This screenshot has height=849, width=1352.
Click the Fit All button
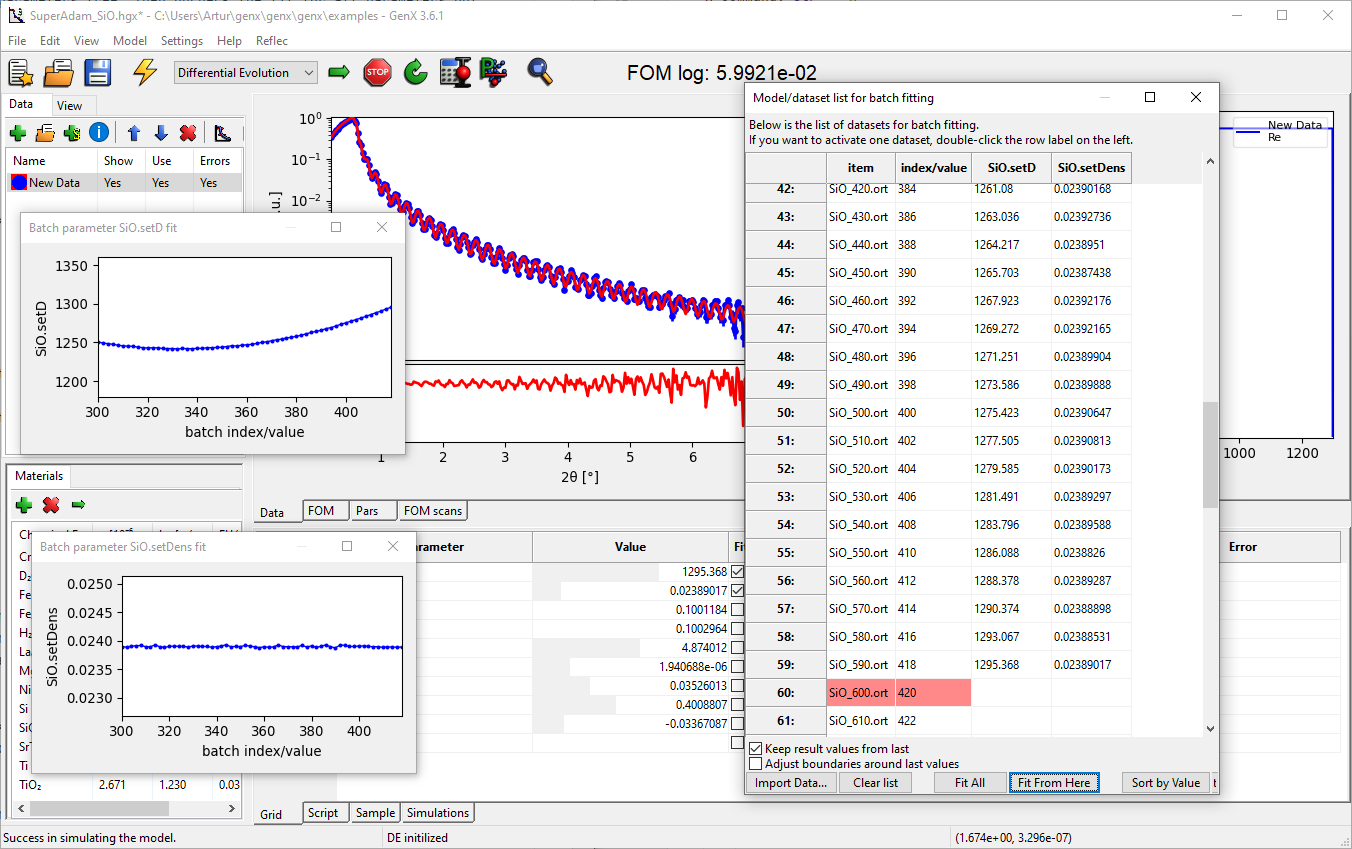(x=969, y=783)
